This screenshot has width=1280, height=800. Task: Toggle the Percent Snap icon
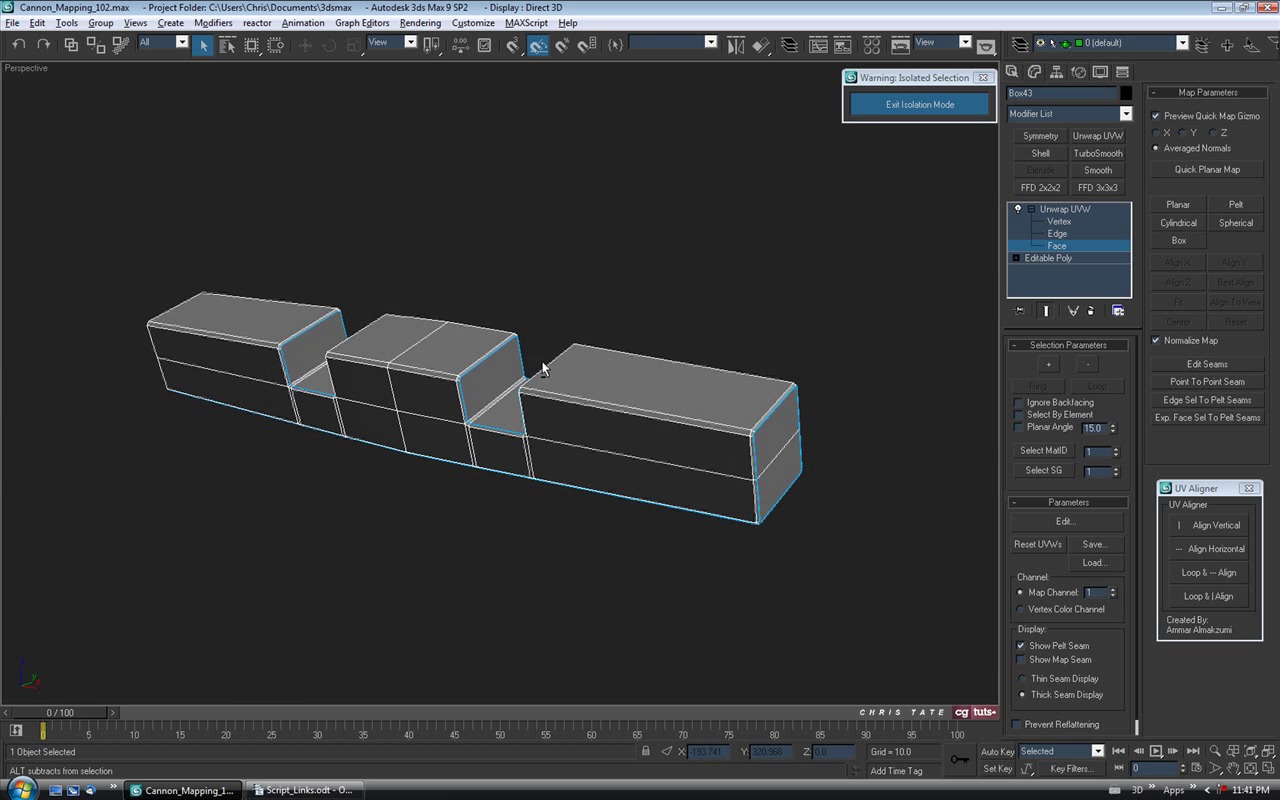click(562, 44)
